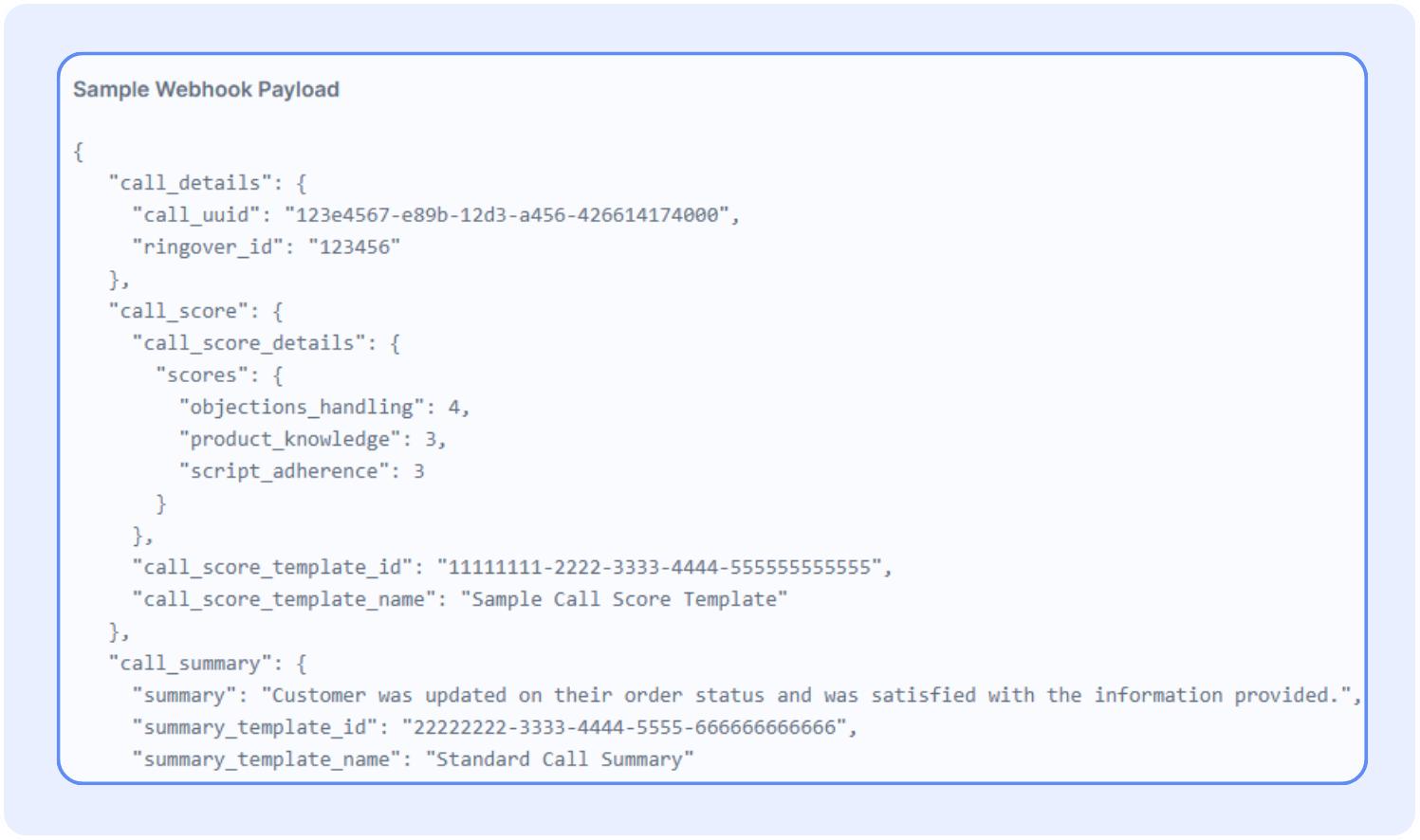Click the "Standard Call Summary" value

point(560,759)
